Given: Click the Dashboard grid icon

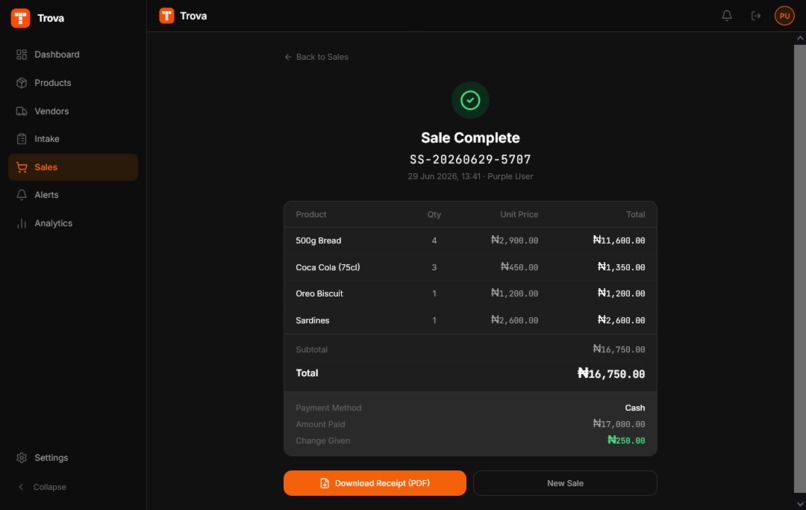Looking at the screenshot, I should tap(22, 54).
